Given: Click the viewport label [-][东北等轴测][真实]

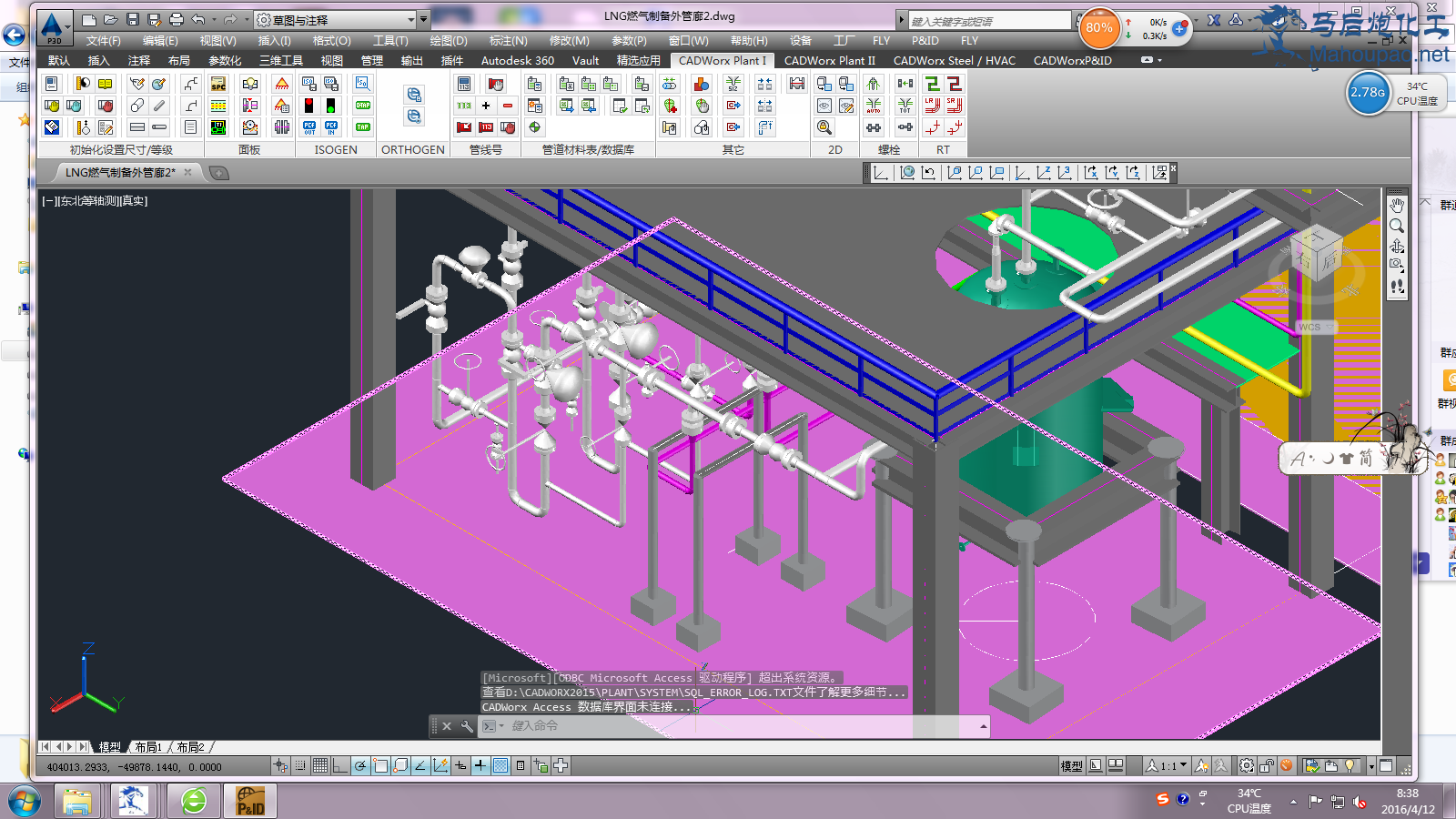Looking at the screenshot, I should click(95, 200).
